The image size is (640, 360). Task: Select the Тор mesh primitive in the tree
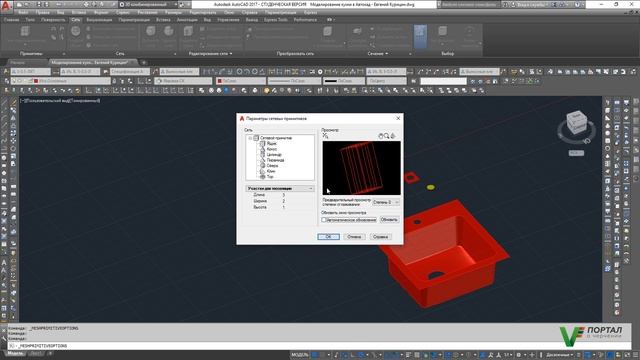click(x=270, y=177)
